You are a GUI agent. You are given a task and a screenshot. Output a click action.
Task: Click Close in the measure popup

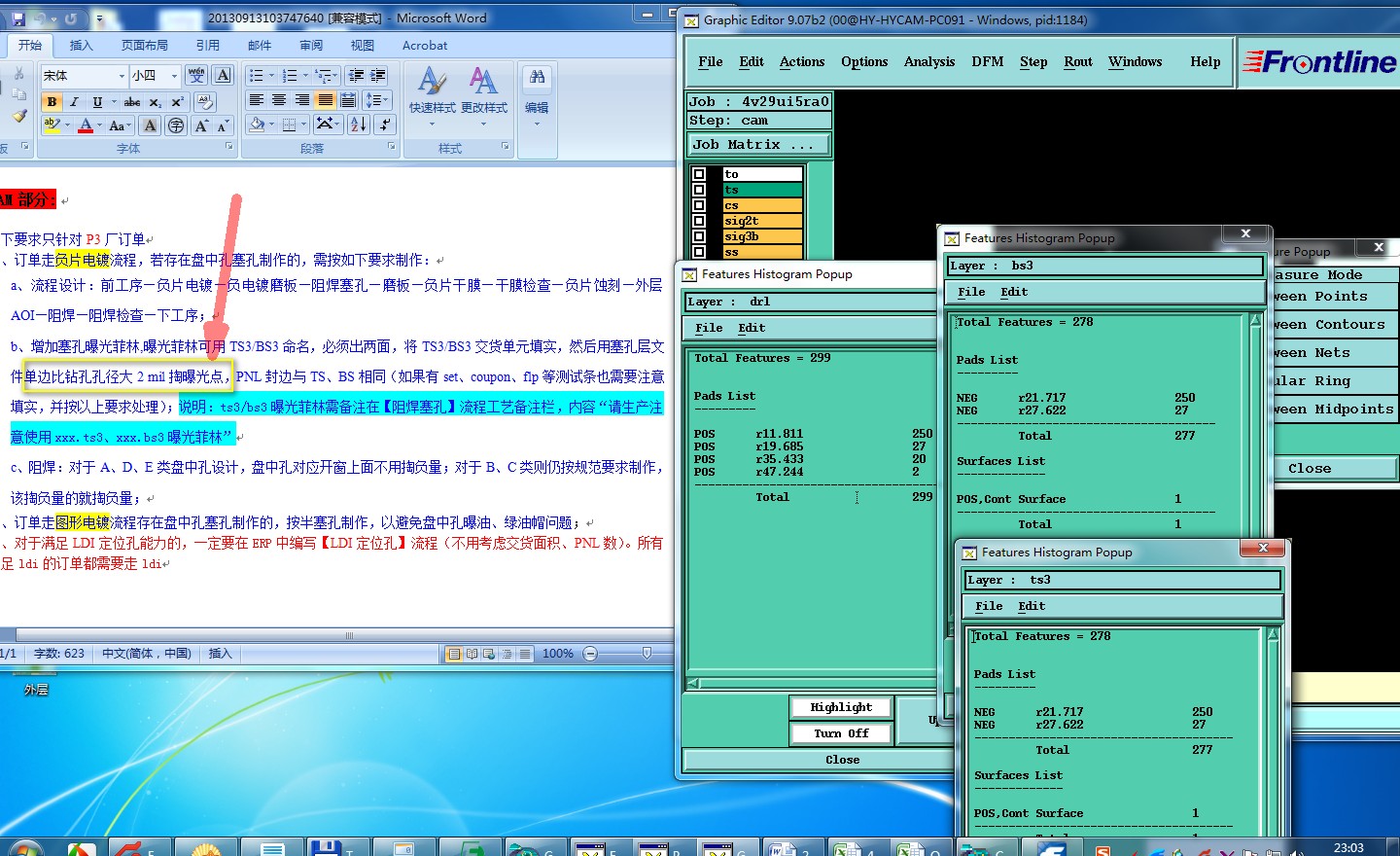tap(1310, 468)
